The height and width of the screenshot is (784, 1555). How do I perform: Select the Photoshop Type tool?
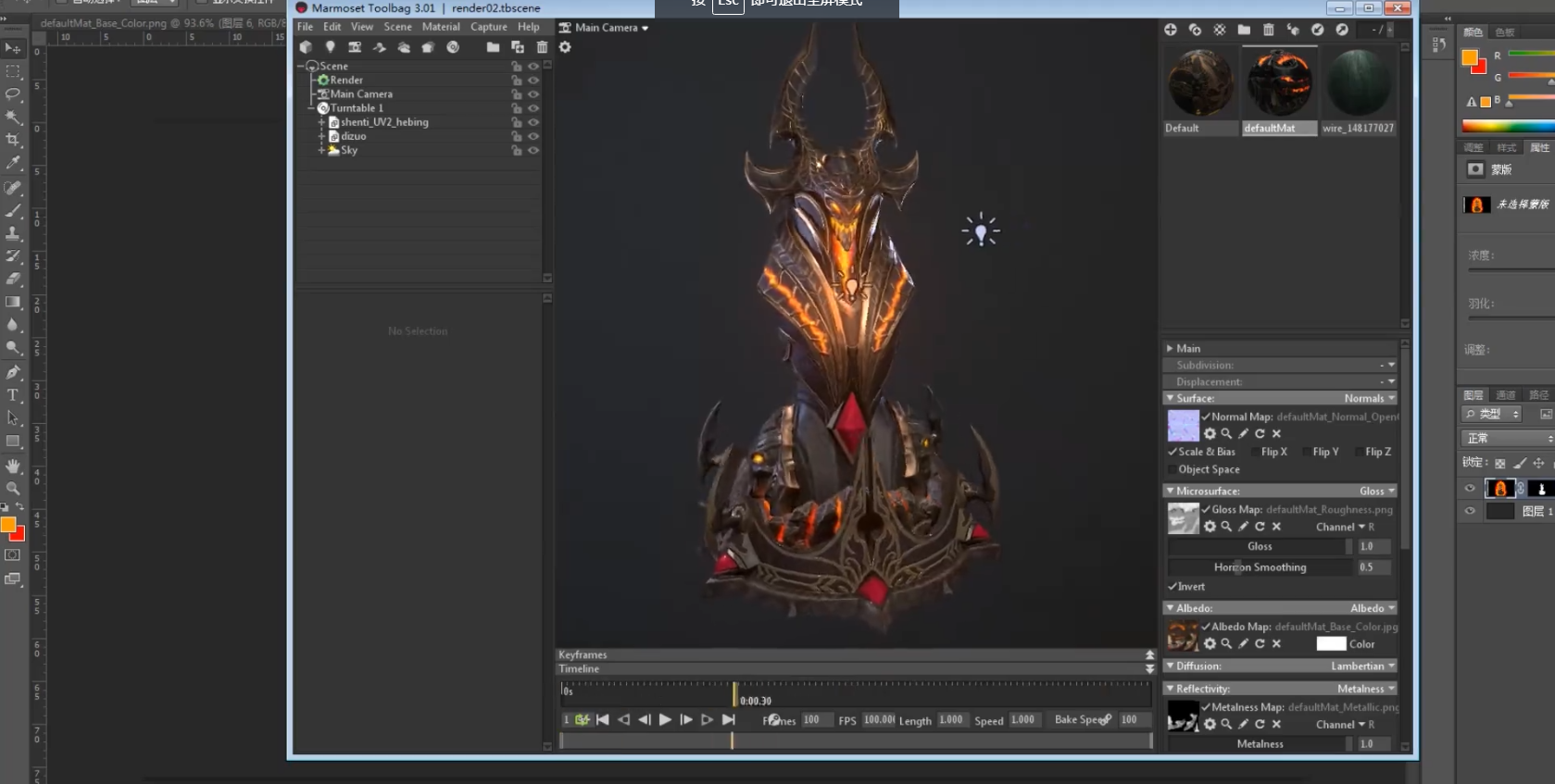(13, 395)
